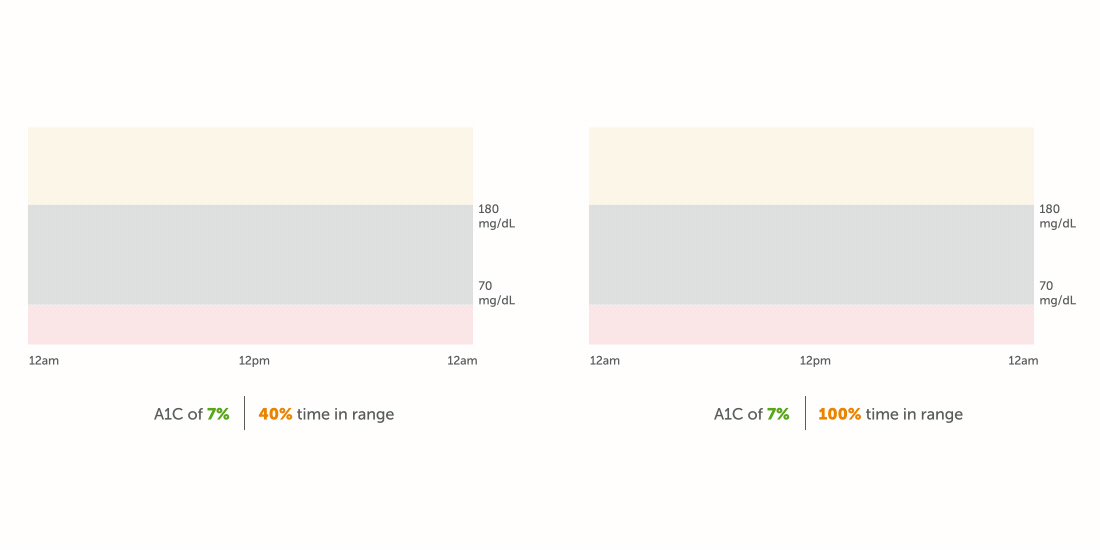Click the pink low-glucose band in right chart
Screen dimensions: 1100x550
[x=811, y=325]
